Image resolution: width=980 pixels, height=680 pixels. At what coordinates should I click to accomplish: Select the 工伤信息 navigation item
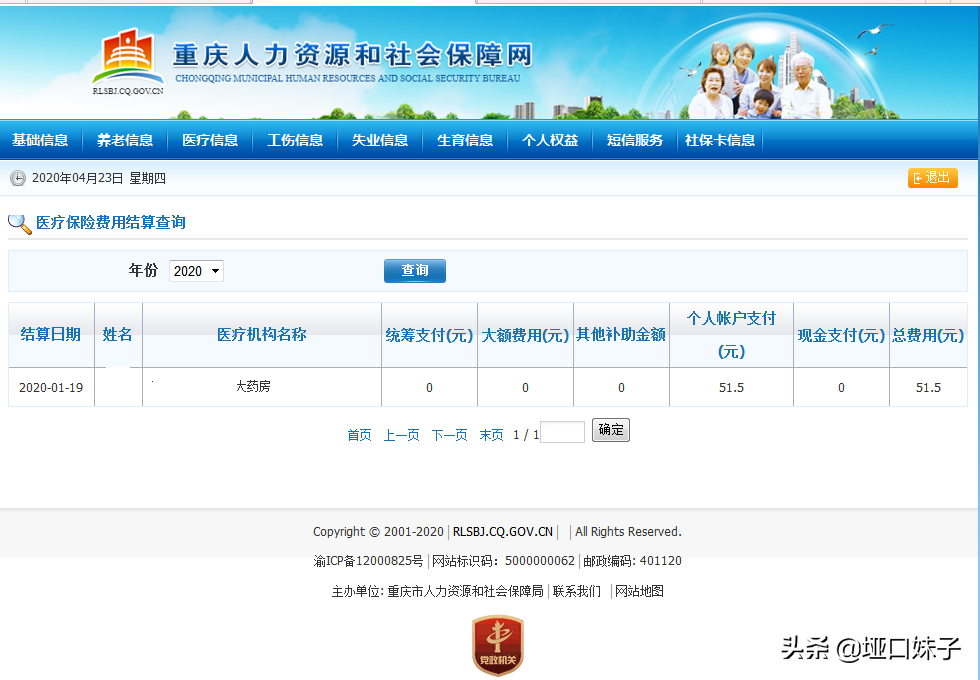pos(295,141)
